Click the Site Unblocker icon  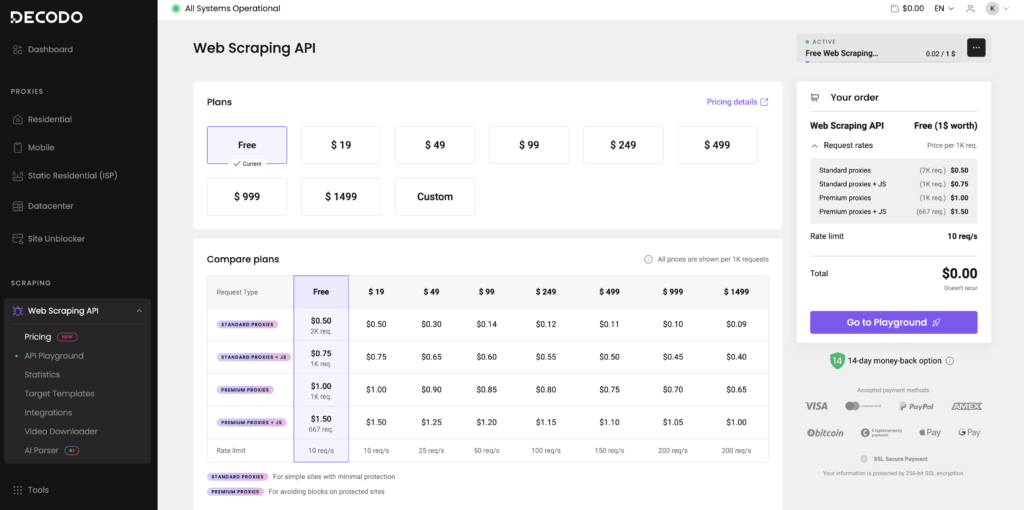coord(18,238)
